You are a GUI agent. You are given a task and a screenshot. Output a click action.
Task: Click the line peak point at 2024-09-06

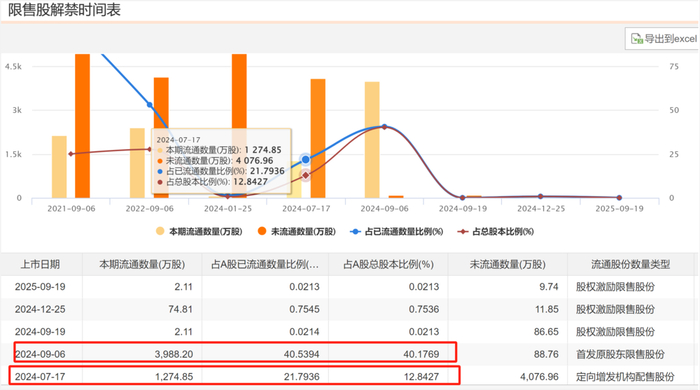pos(384,127)
